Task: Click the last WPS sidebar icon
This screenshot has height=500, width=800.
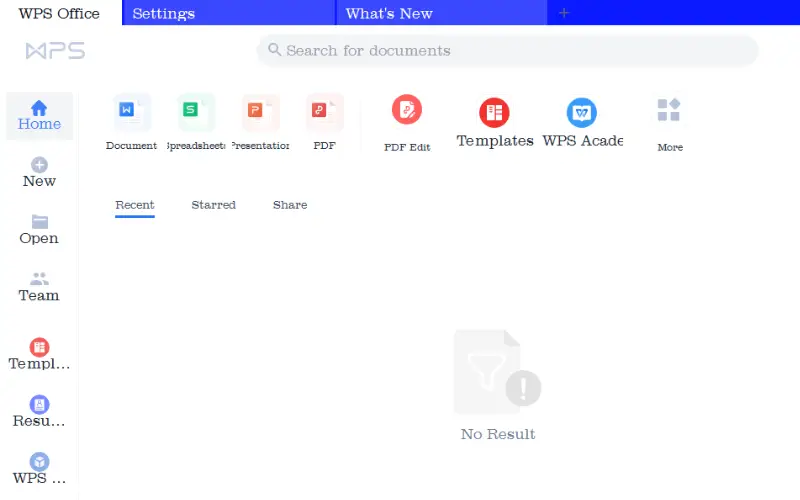Action: pyautogui.click(x=39, y=462)
